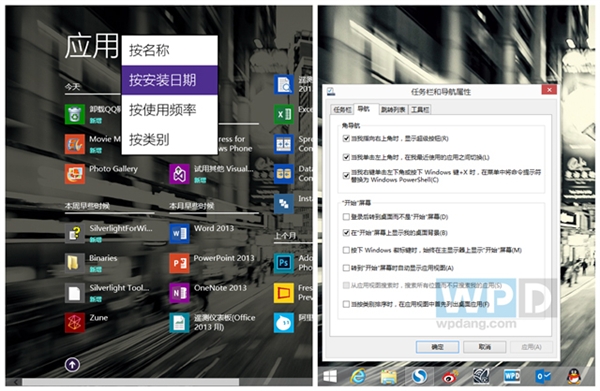Open the QQ uninstall app icon
The width and height of the screenshot is (600, 391).
click(x=75, y=114)
